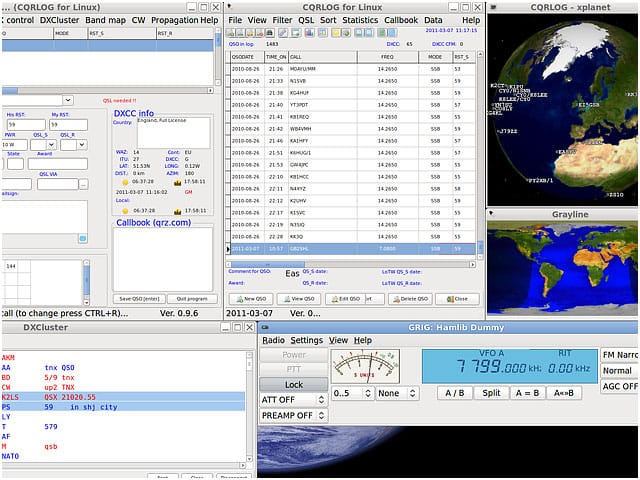The height and width of the screenshot is (480, 640).
Task: Open the FM Narrow mode dropdown
Action: click(620, 355)
